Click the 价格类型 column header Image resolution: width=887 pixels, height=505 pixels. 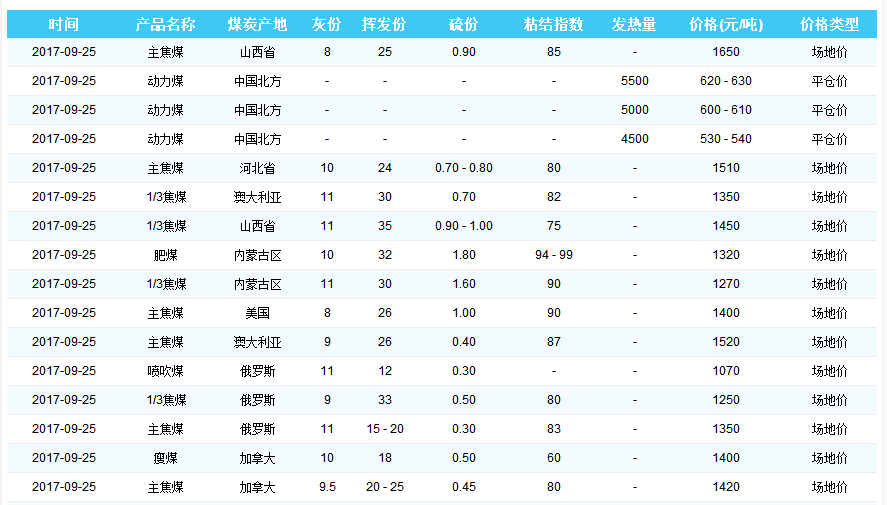(829, 24)
